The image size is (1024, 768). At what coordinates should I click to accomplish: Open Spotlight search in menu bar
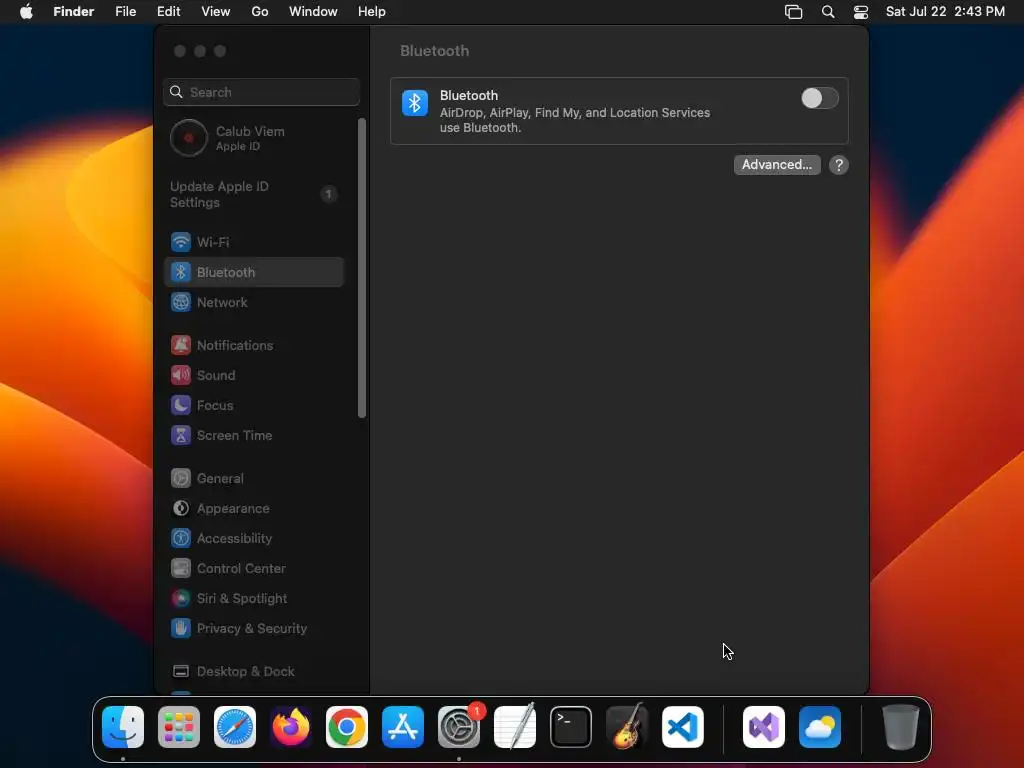point(828,12)
